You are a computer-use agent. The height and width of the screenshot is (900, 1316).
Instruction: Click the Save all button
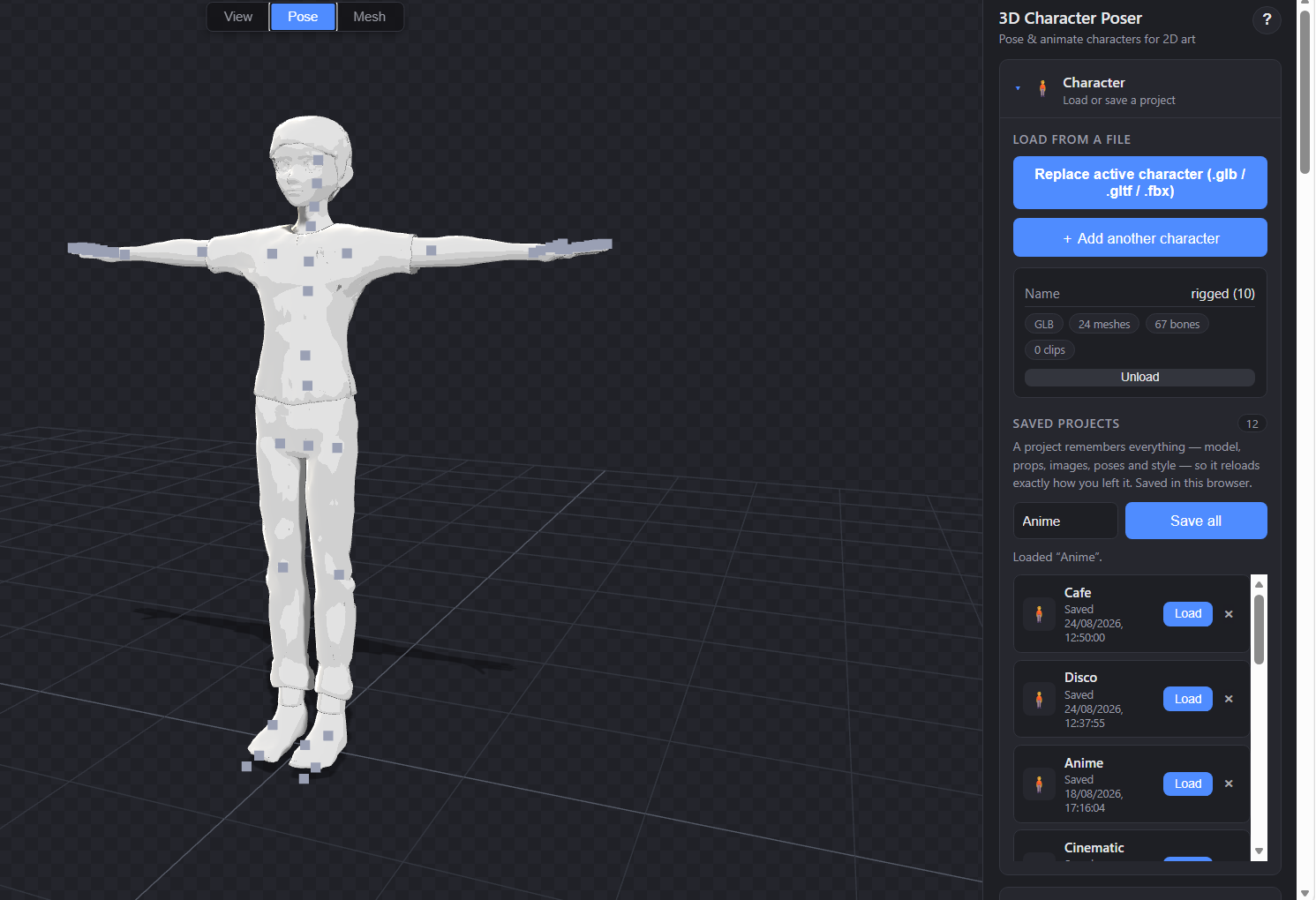click(1196, 521)
